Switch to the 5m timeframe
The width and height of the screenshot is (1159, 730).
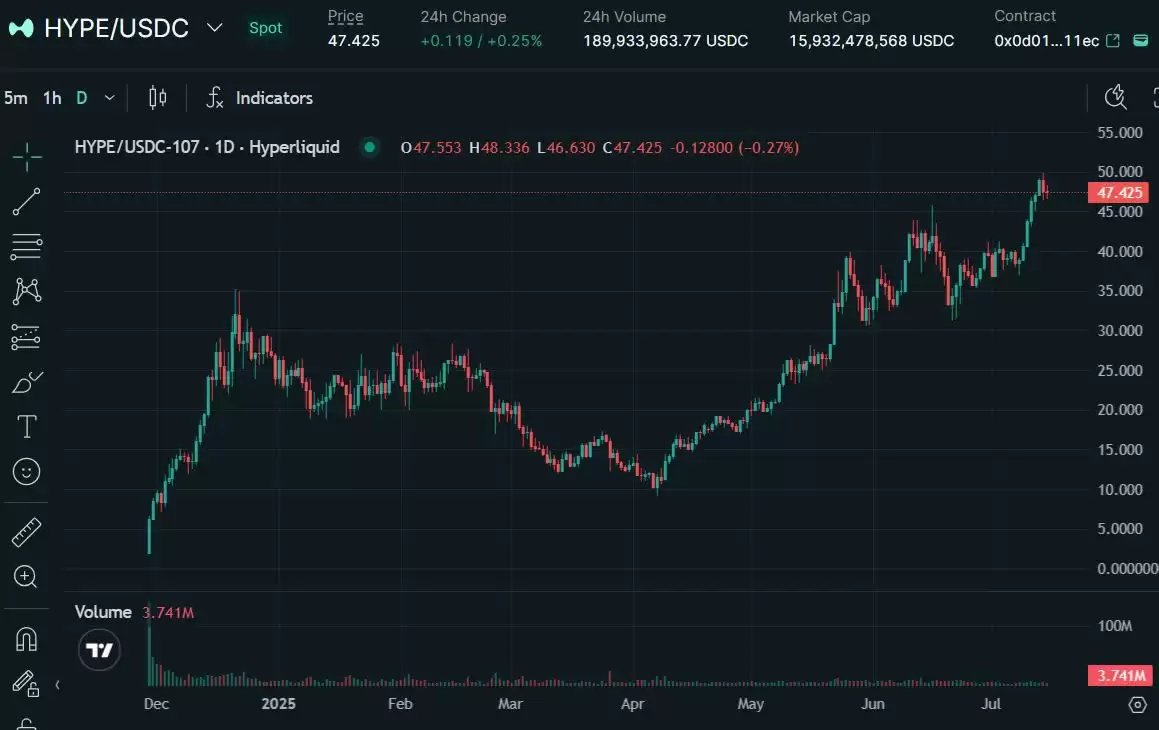(x=15, y=97)
